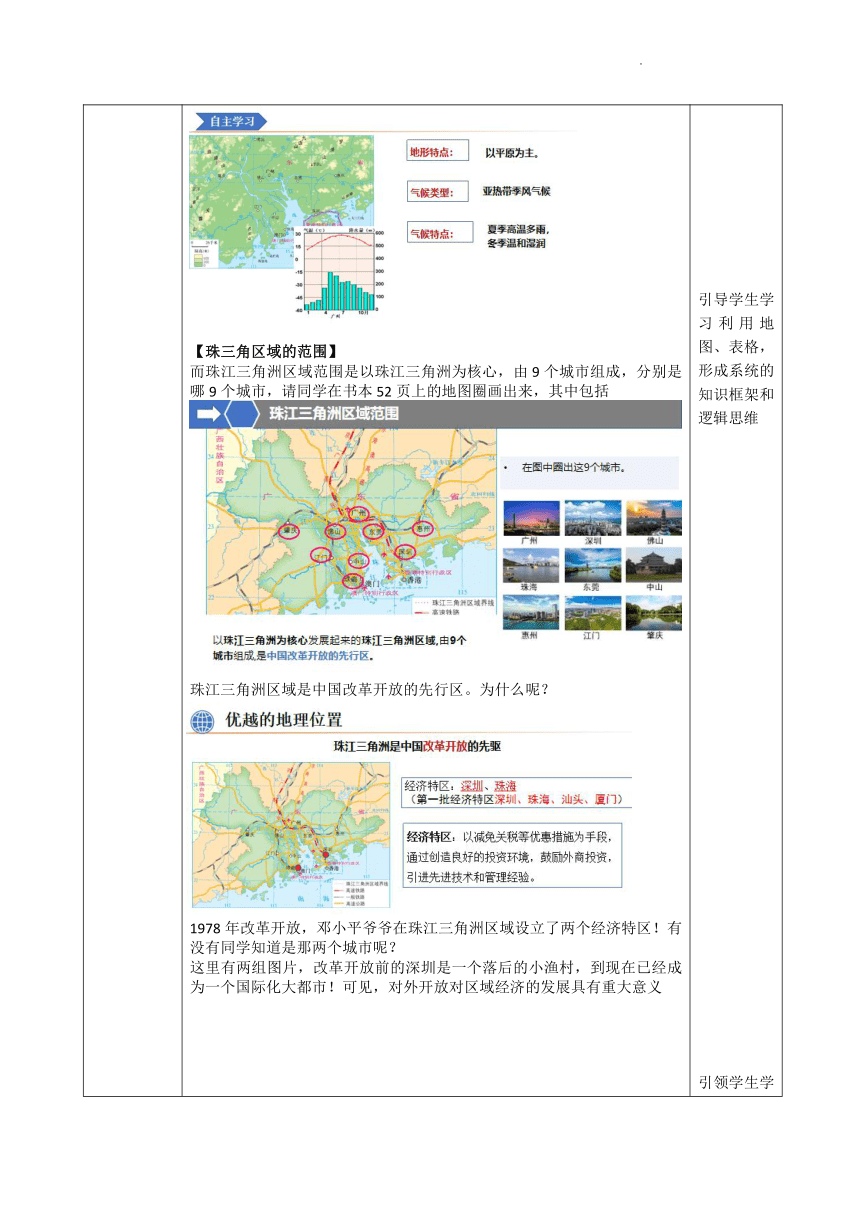Click the circled 肇庆 on the region map

coord(291,531)
